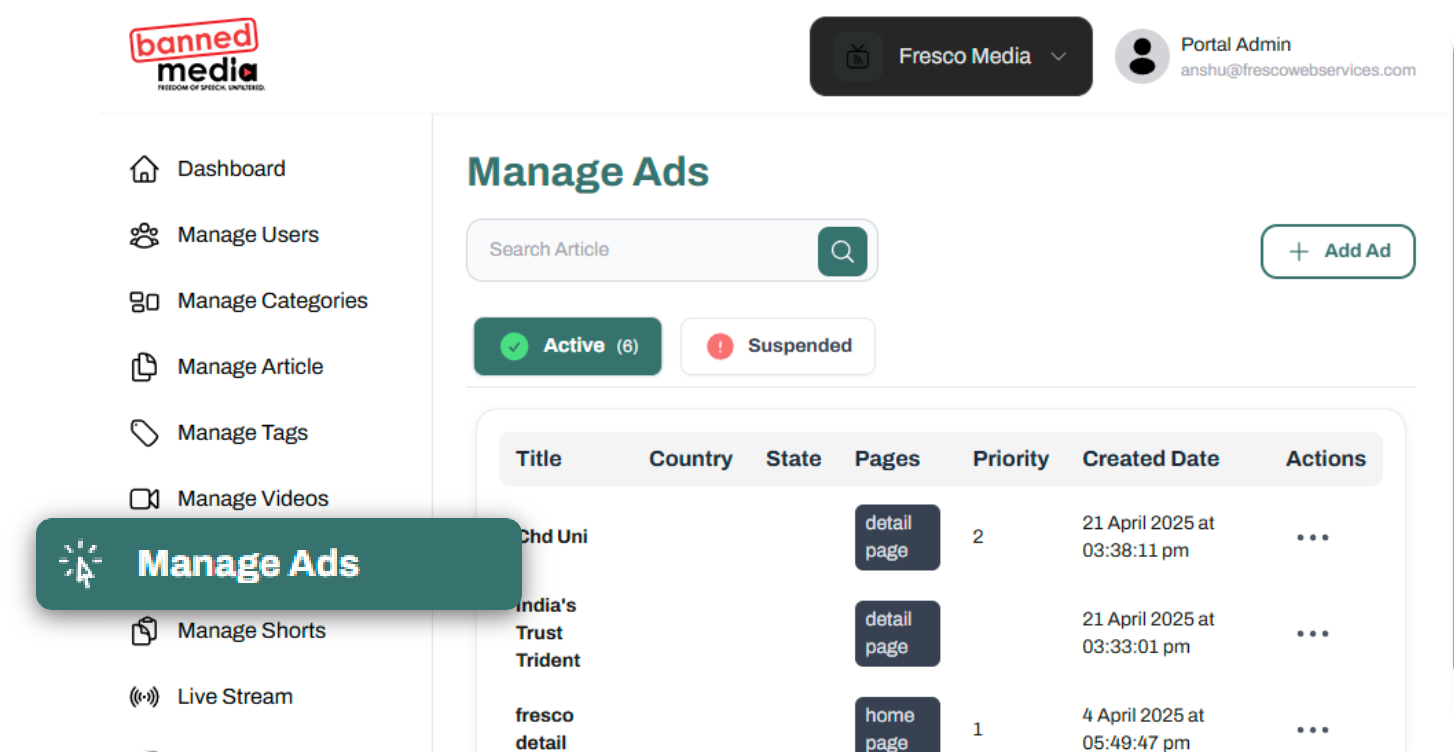Screen dimensions: 1454x752
Task: Click the banned media logo
Action: click(194, 53)
